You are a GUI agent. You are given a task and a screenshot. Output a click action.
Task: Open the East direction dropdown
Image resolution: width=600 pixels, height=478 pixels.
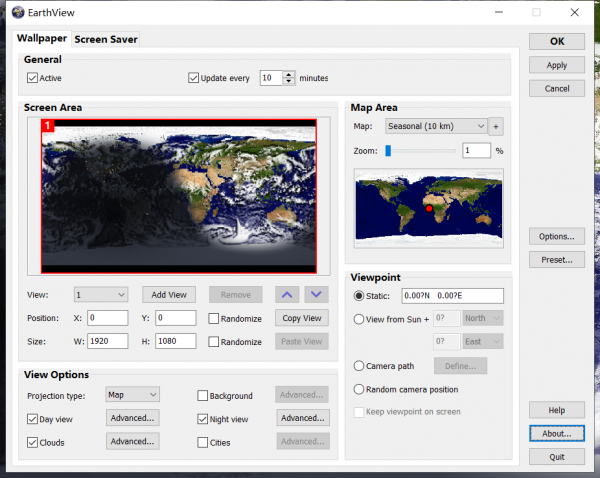tap(483, 342)
